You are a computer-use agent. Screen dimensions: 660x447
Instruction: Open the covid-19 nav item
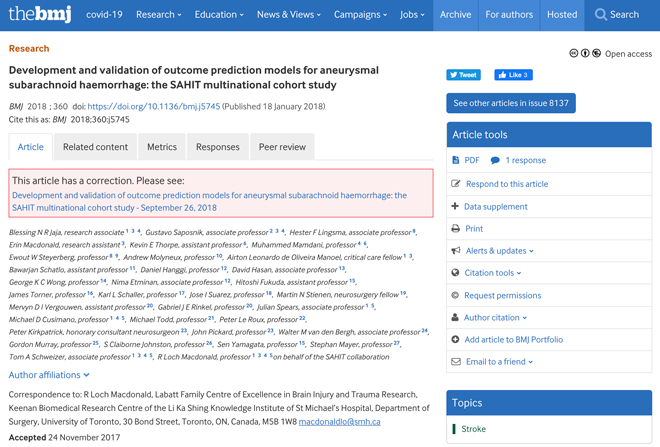coord(104,15)
